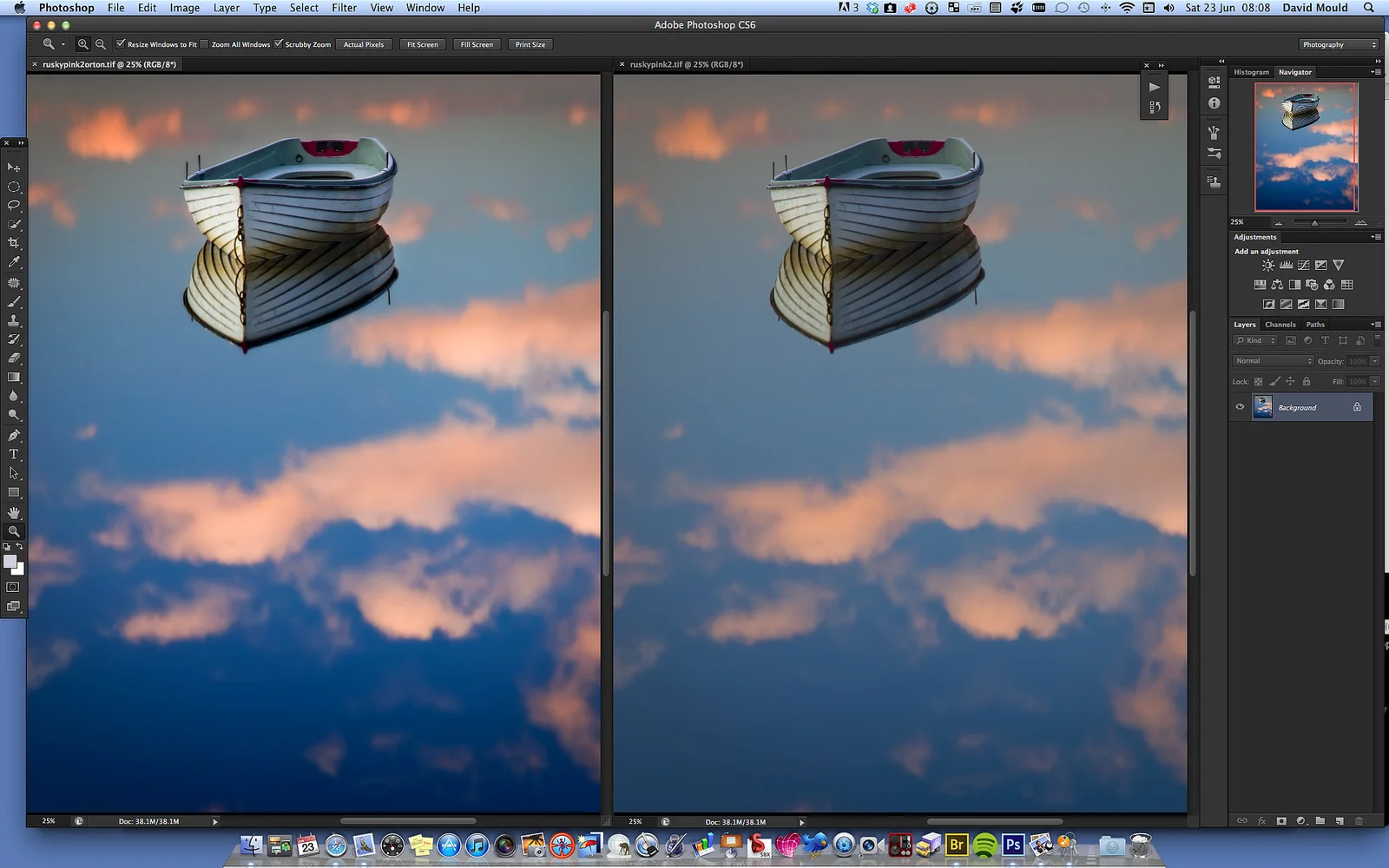
Task: Switch to the Histogram tab
Action: tap(1251, 72)
